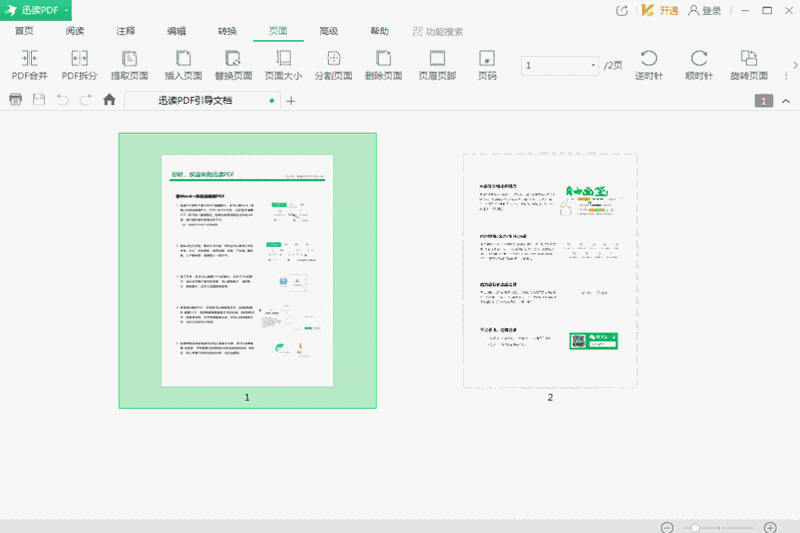
Task: Switch to the 页面 tab
Action: (278, 31)
